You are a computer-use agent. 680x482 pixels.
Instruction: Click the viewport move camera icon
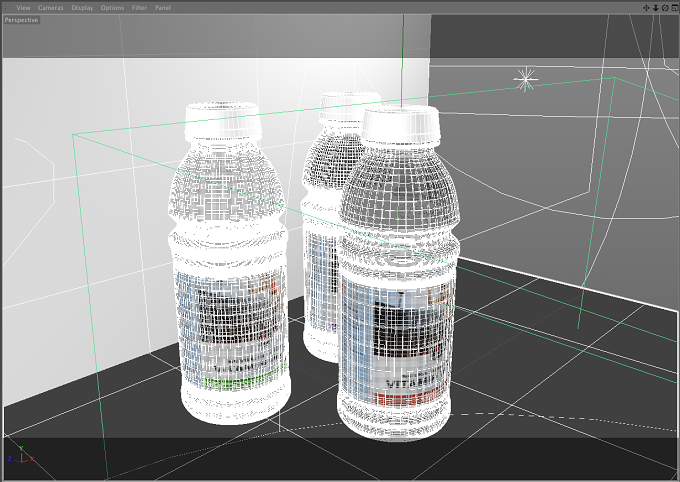pos(646,8)
